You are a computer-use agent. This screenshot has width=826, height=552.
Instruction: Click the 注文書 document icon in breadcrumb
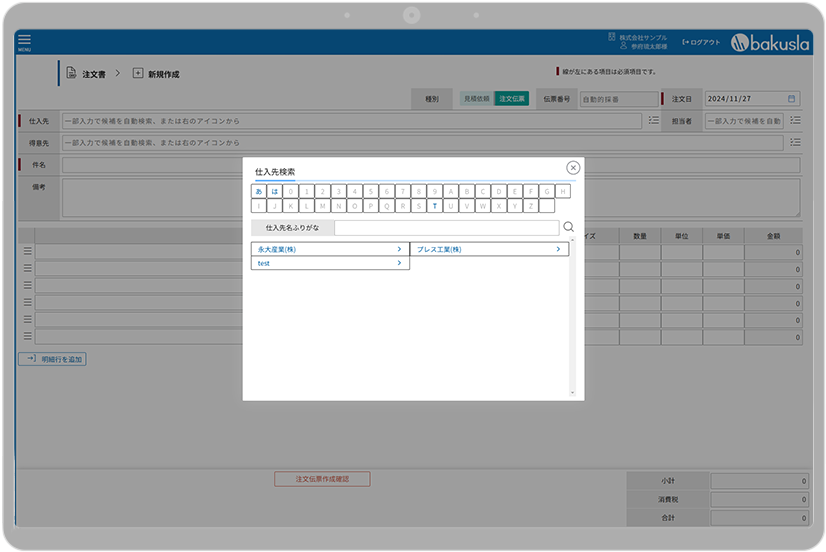pos(71,74)
